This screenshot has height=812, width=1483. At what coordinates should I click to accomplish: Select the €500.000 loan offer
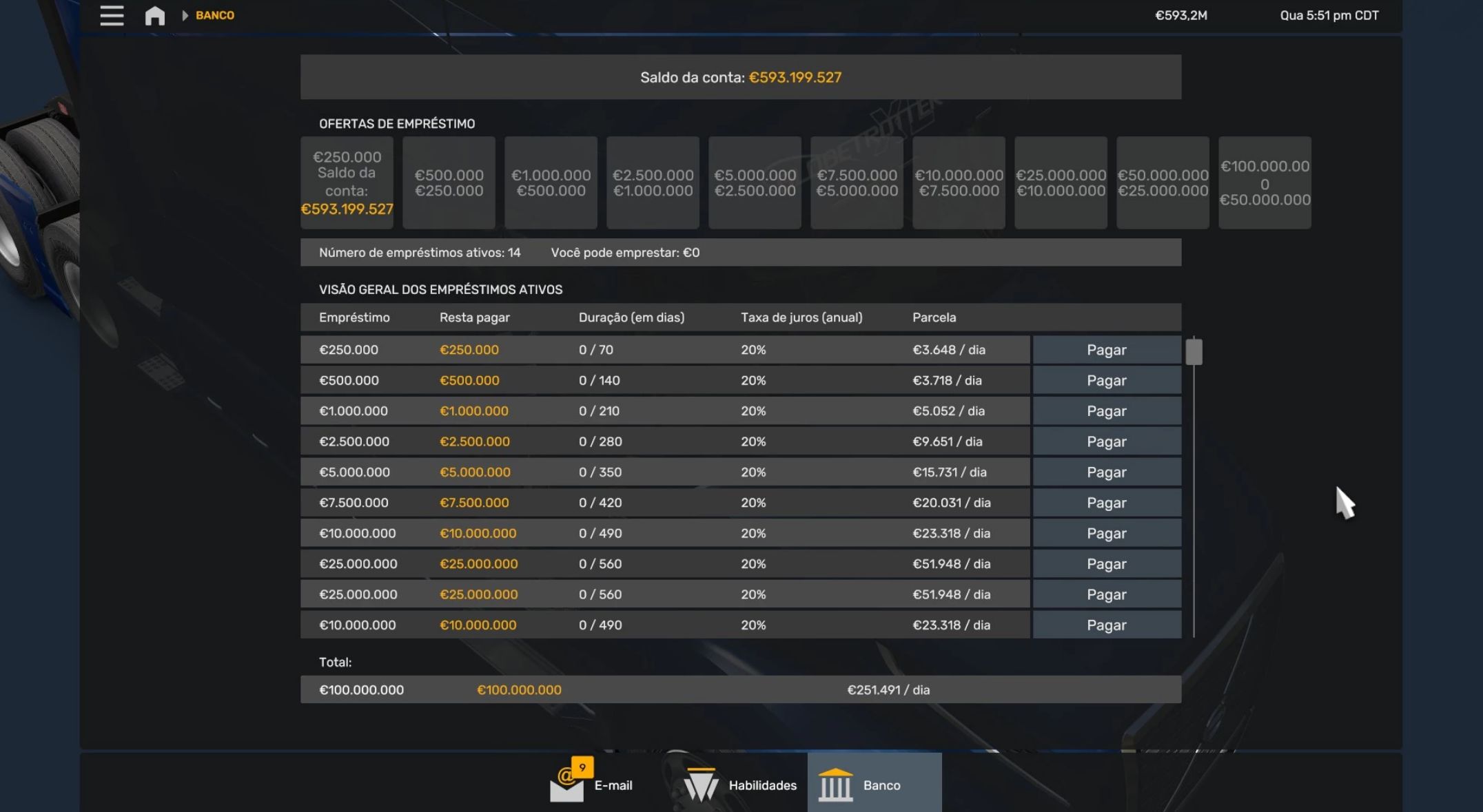449,183
